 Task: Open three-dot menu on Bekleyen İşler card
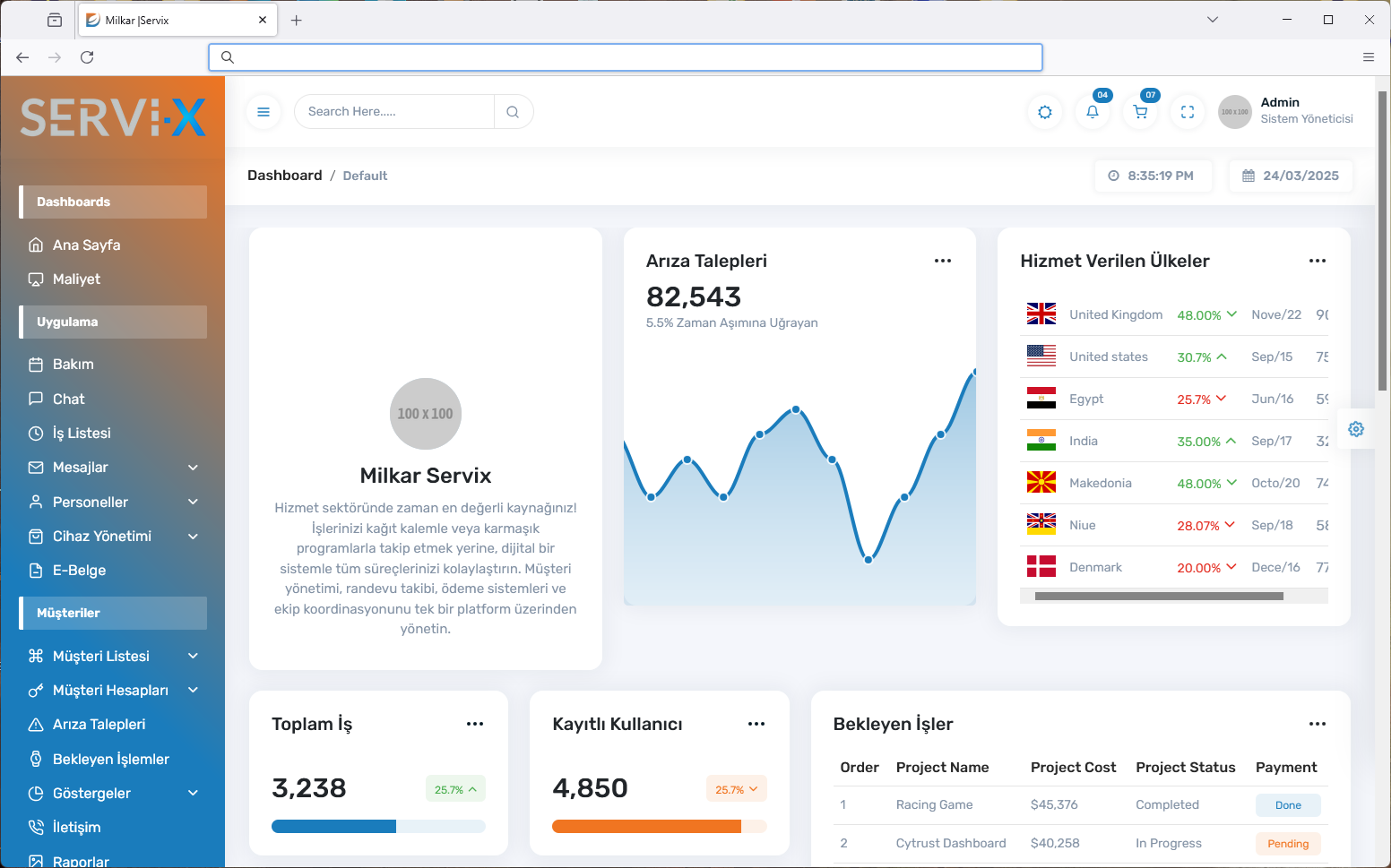1317,724
